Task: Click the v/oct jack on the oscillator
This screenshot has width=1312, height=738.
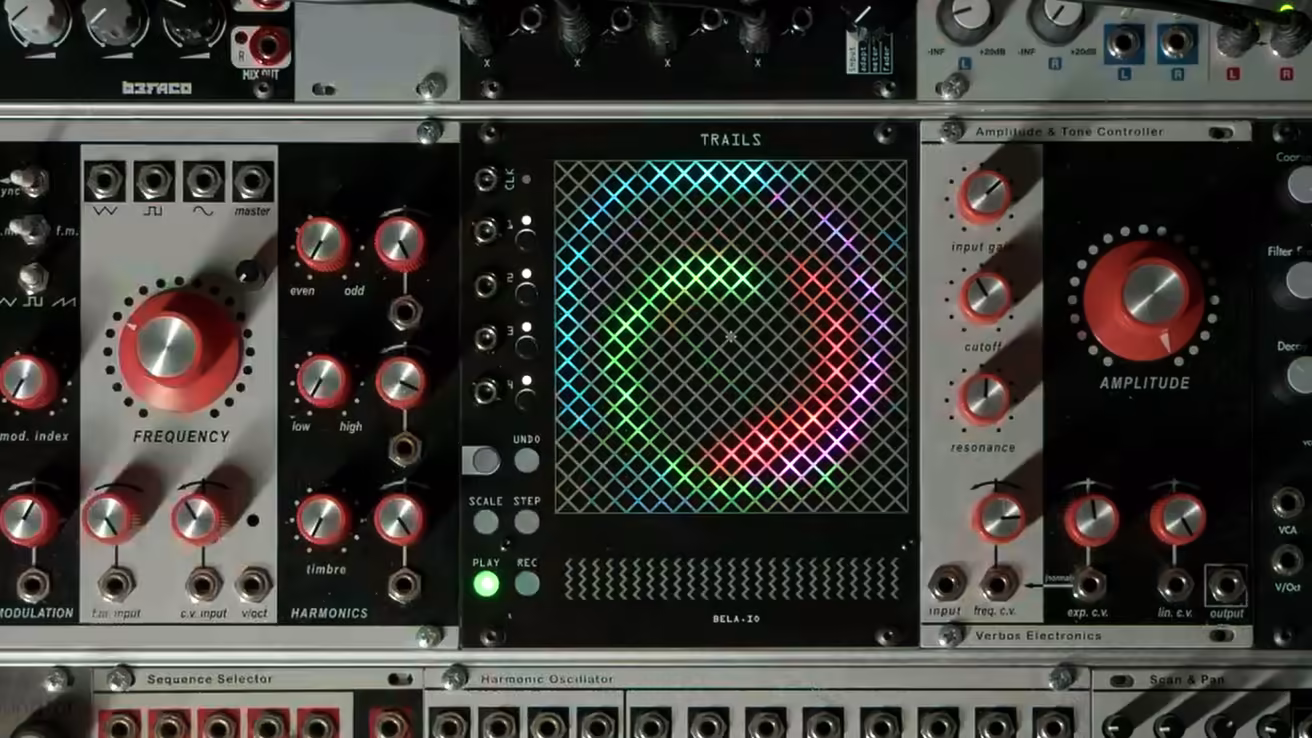Action: coord(254,584)
